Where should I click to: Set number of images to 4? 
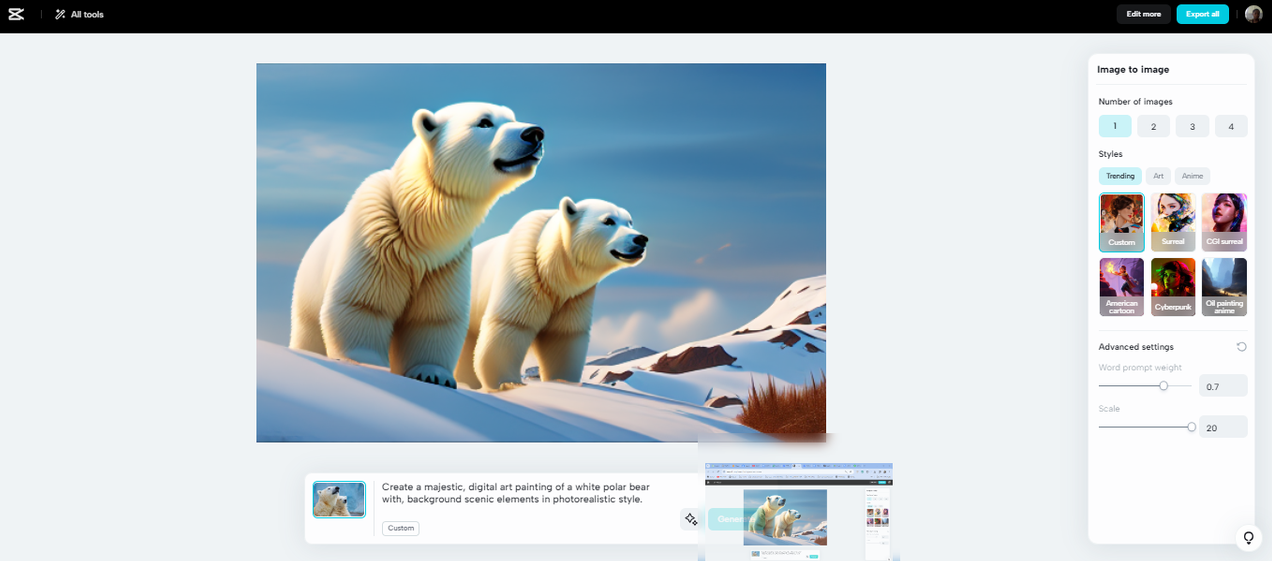pos(1231,126)
